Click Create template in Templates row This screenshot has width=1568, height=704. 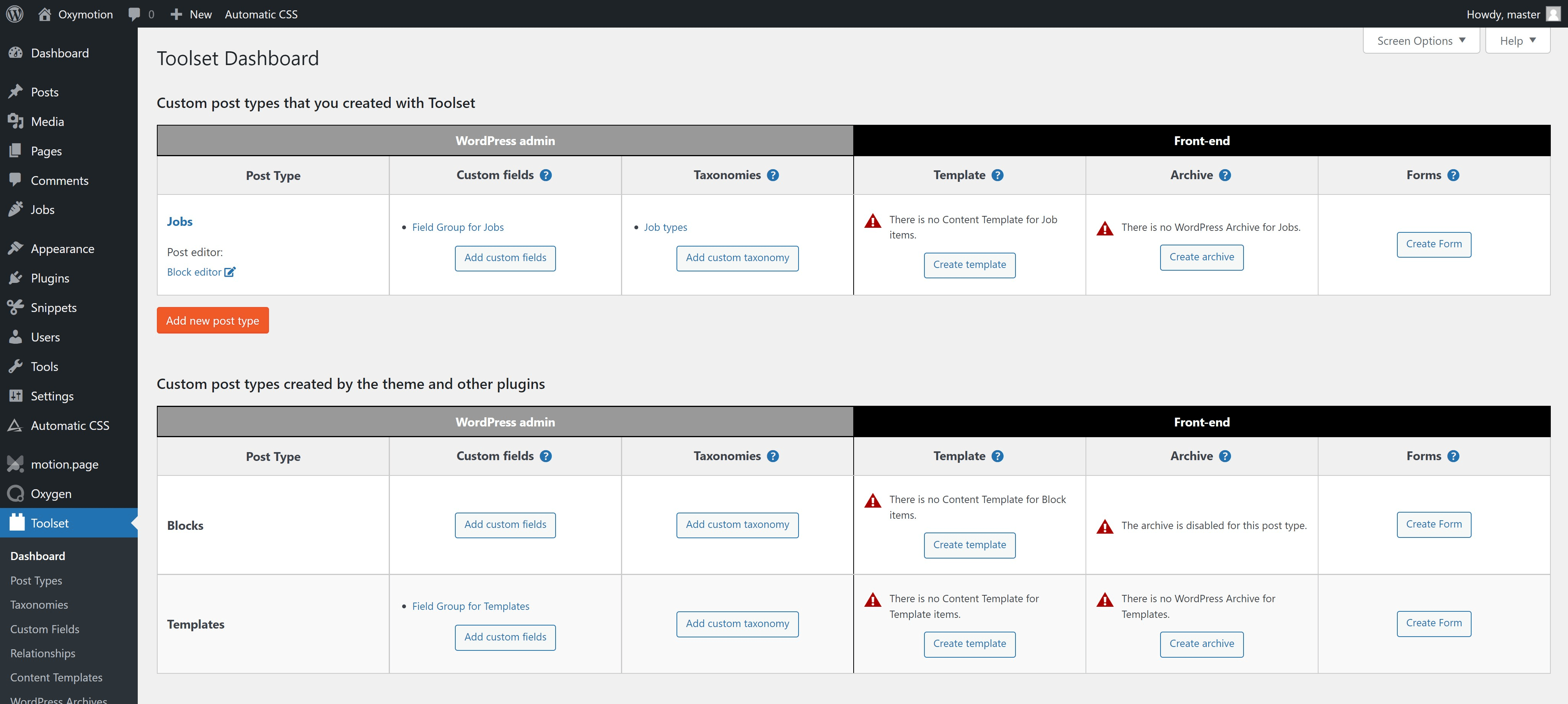(970, 644)
